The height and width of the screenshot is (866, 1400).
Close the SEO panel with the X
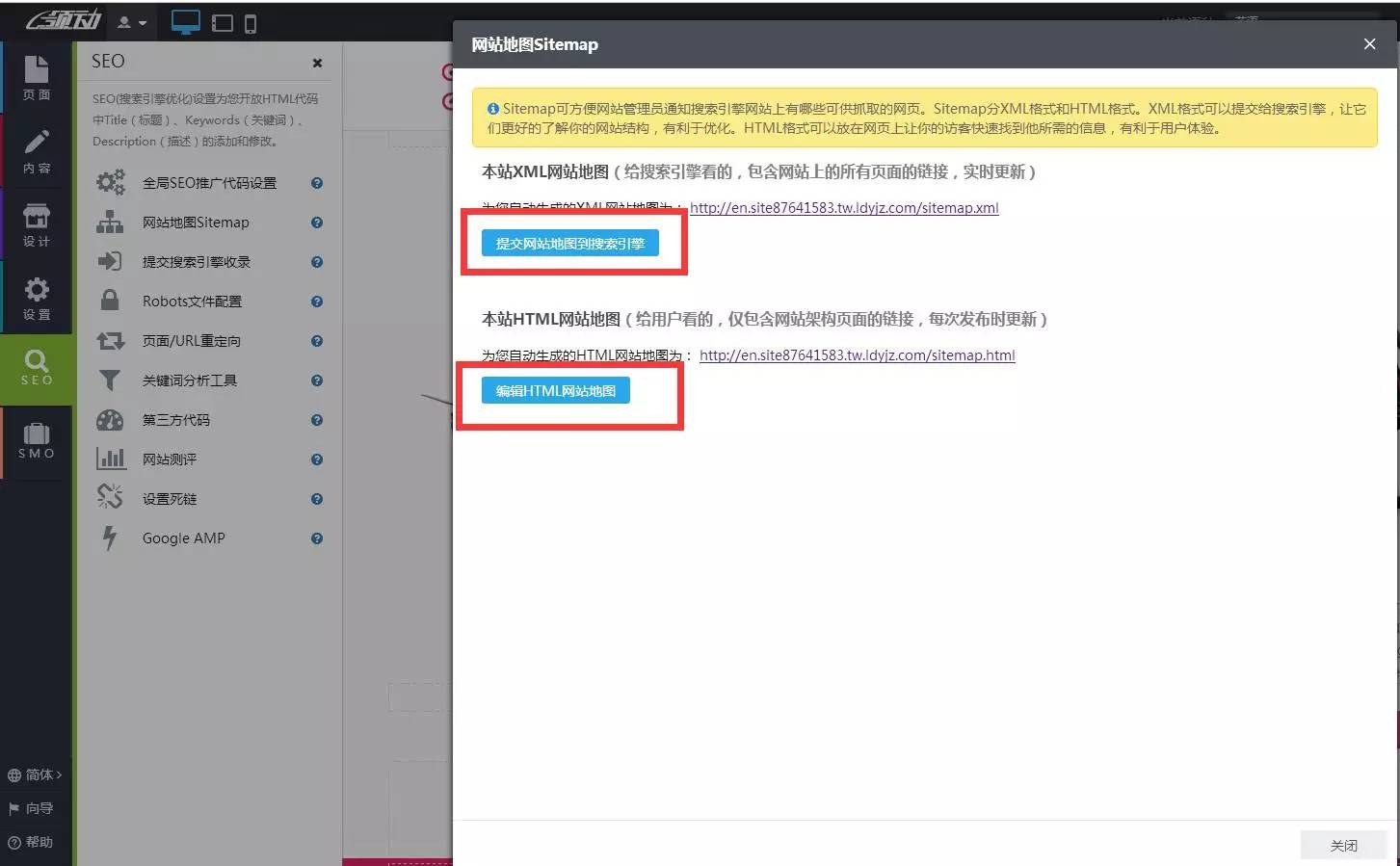coord(317,64)
